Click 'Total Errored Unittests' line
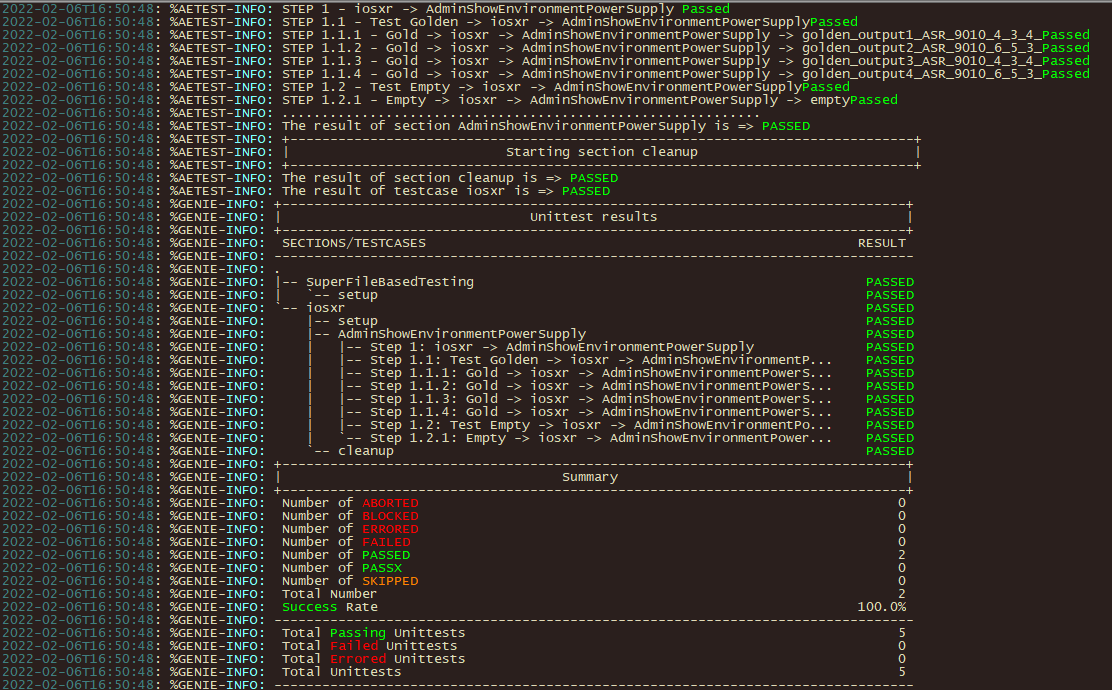The image size is (1112, 690). point(374,659)
